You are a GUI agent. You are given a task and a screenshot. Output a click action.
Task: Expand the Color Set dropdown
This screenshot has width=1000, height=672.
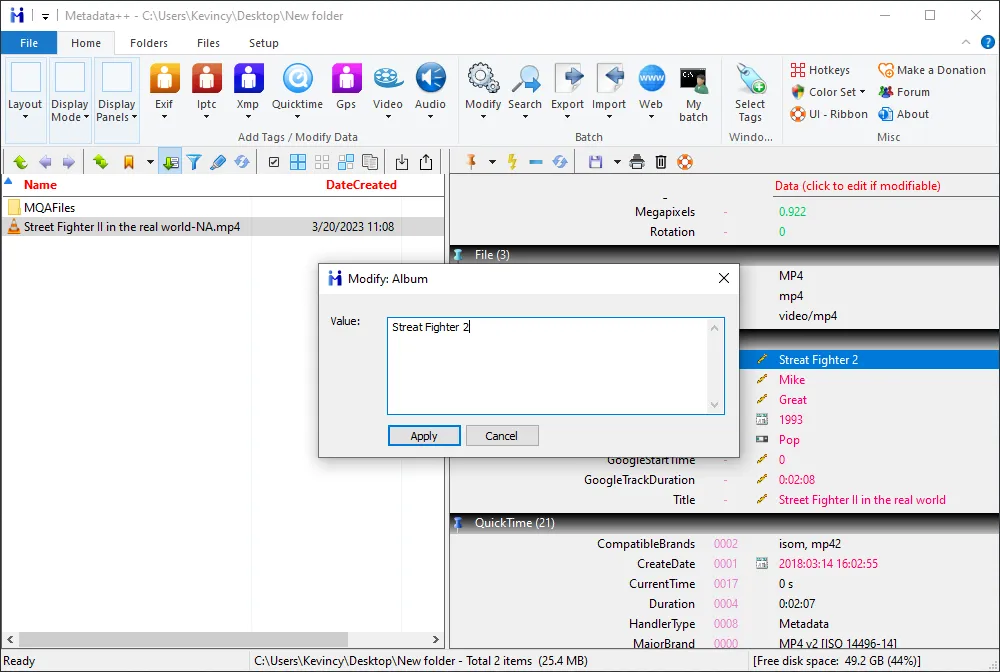click(828, 92)
